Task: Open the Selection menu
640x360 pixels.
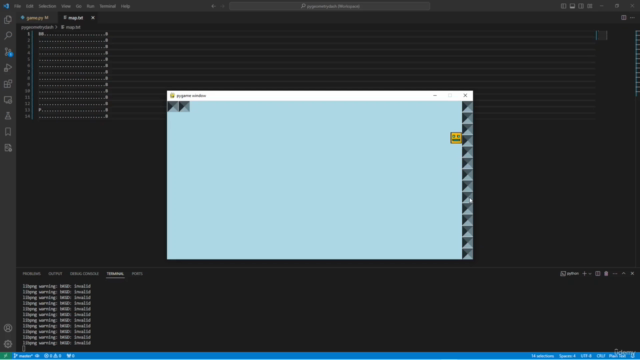Action: (47, 6)
